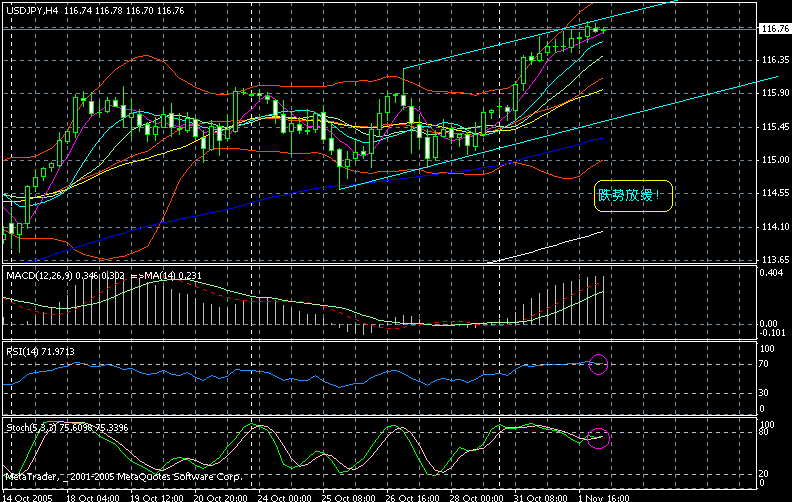
Task: Click the 14 Oct 2005 date label
Action: point(27,498)
